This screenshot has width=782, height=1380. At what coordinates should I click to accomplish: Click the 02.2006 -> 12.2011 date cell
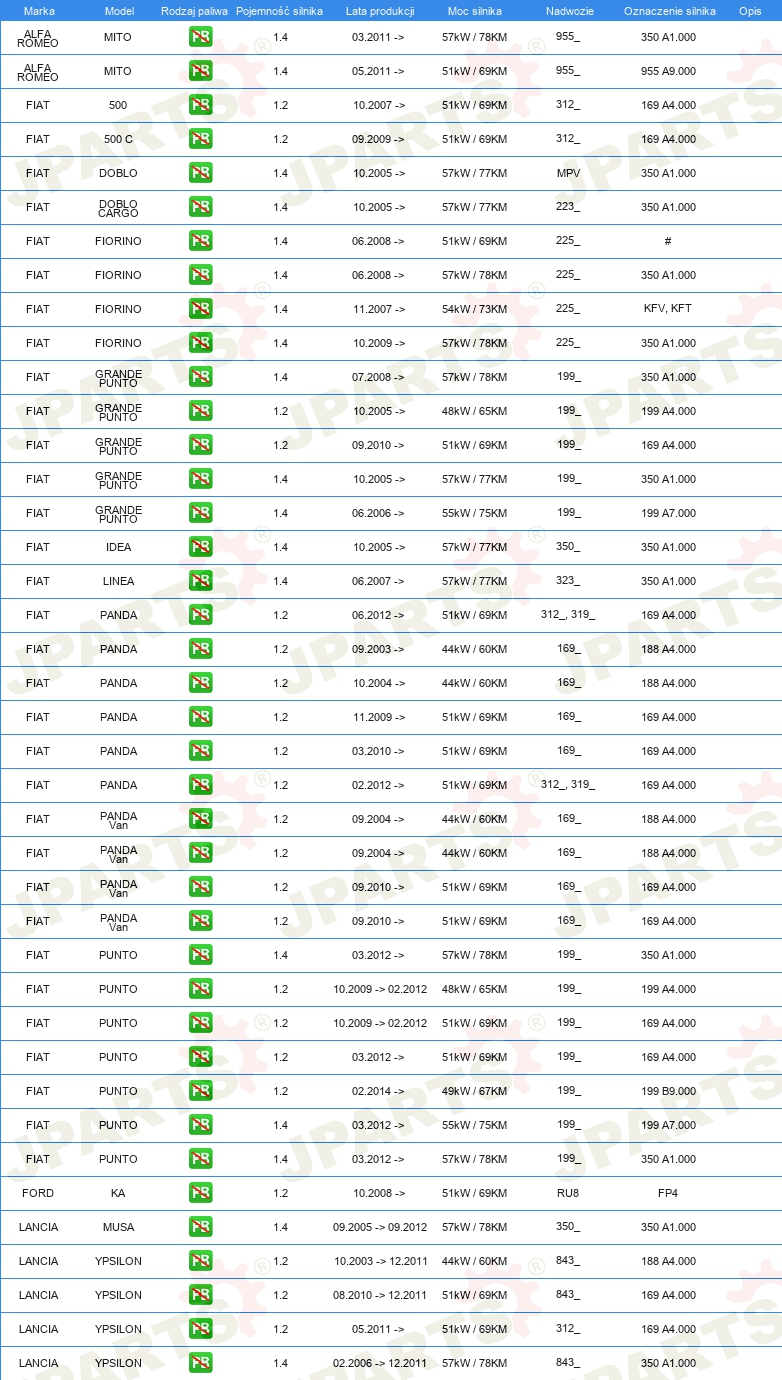[380, 1363]
